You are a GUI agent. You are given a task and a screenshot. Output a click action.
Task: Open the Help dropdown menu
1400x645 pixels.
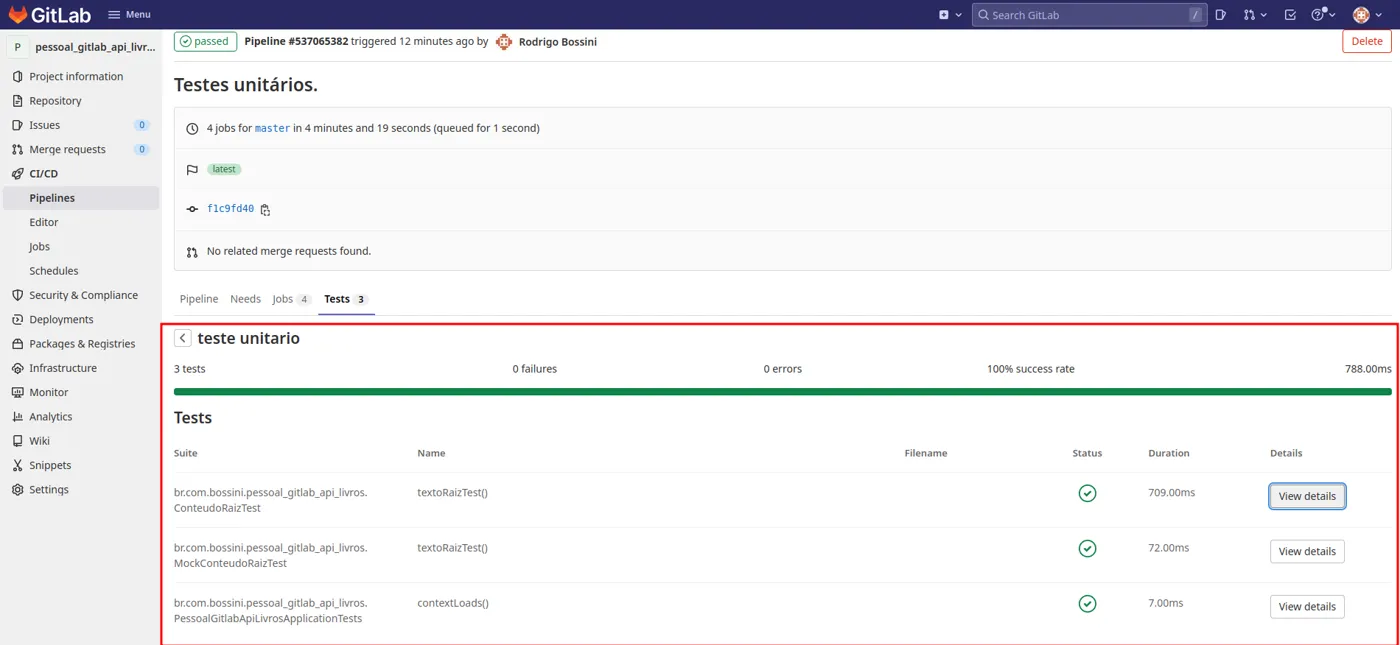[x=1324, y=15]
